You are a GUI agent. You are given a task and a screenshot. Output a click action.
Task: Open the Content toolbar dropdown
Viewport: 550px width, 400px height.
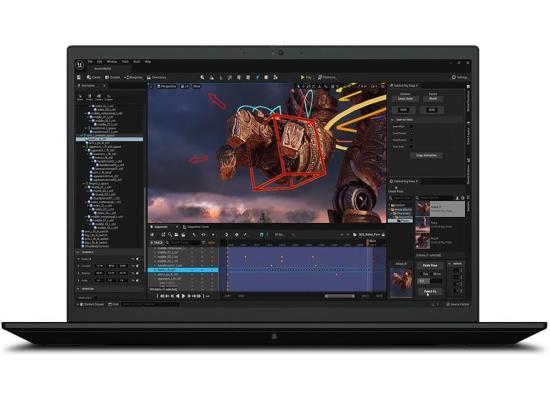click(x=113, y=77)
